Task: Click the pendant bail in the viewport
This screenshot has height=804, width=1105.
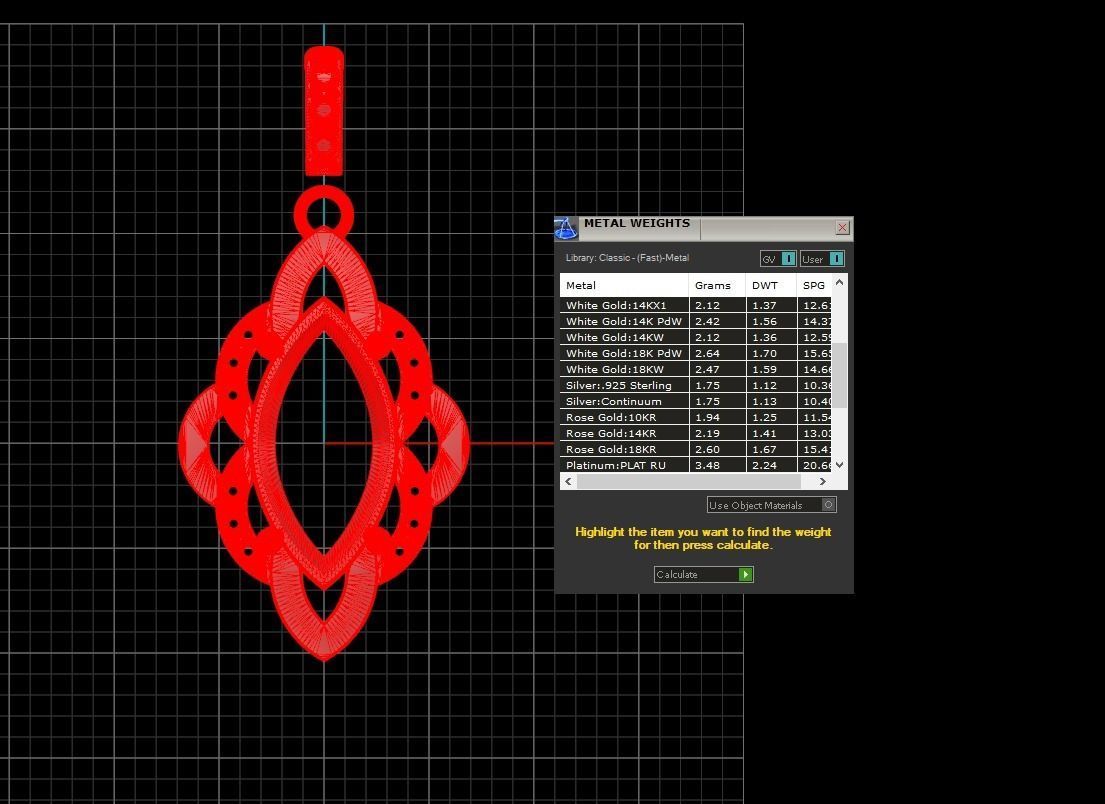Action: click(x=324, y=111)
